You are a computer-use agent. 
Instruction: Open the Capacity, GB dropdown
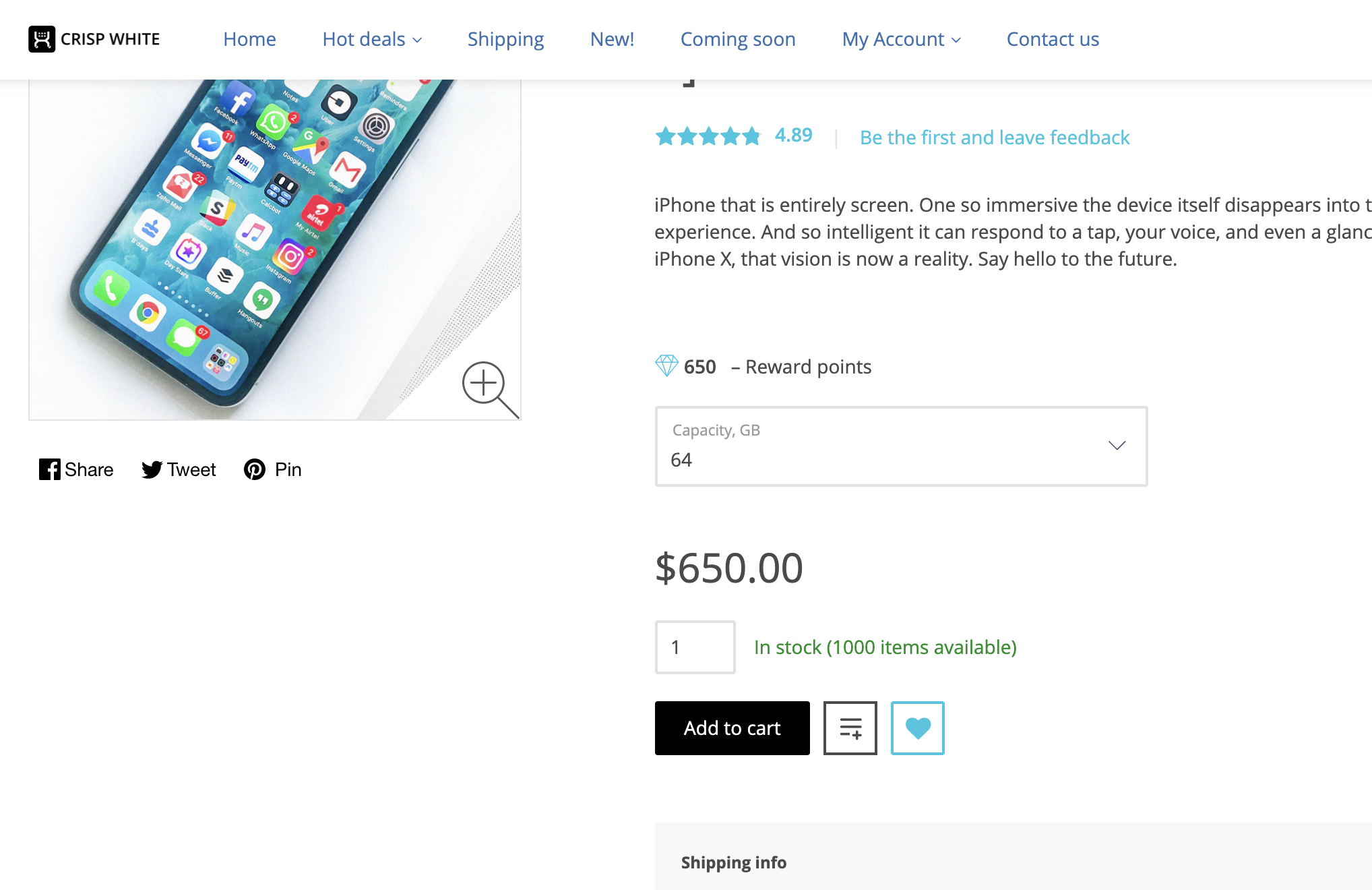(x=901, y=446)
